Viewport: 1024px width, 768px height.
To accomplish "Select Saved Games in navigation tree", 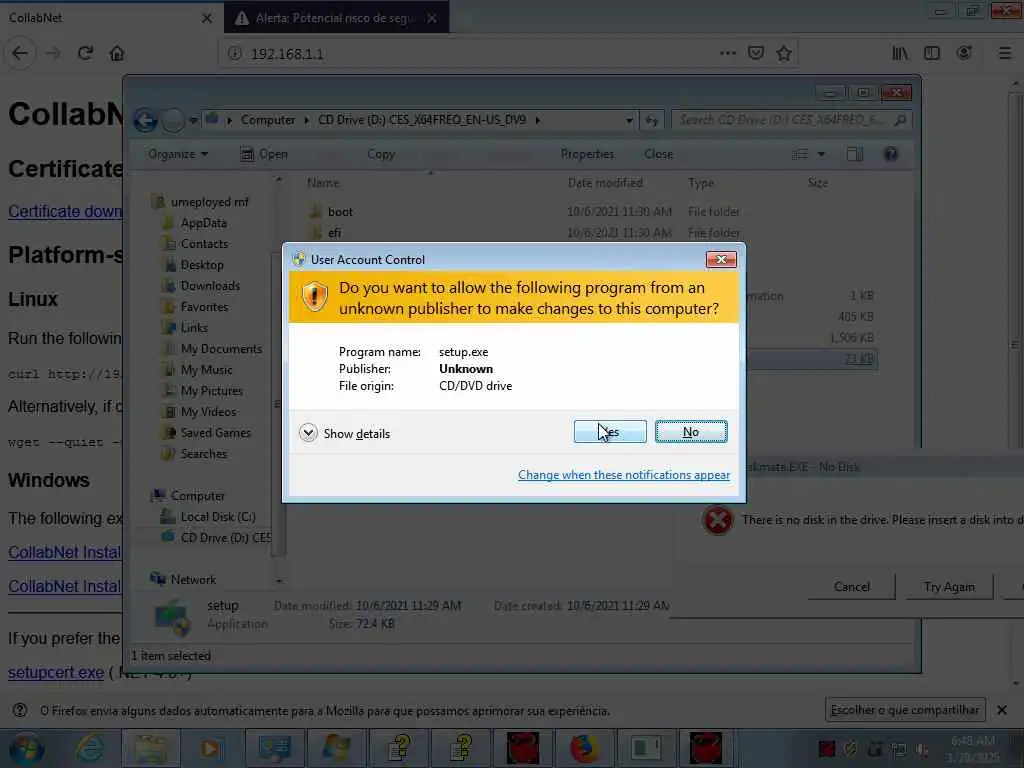I will coord(215,432).
